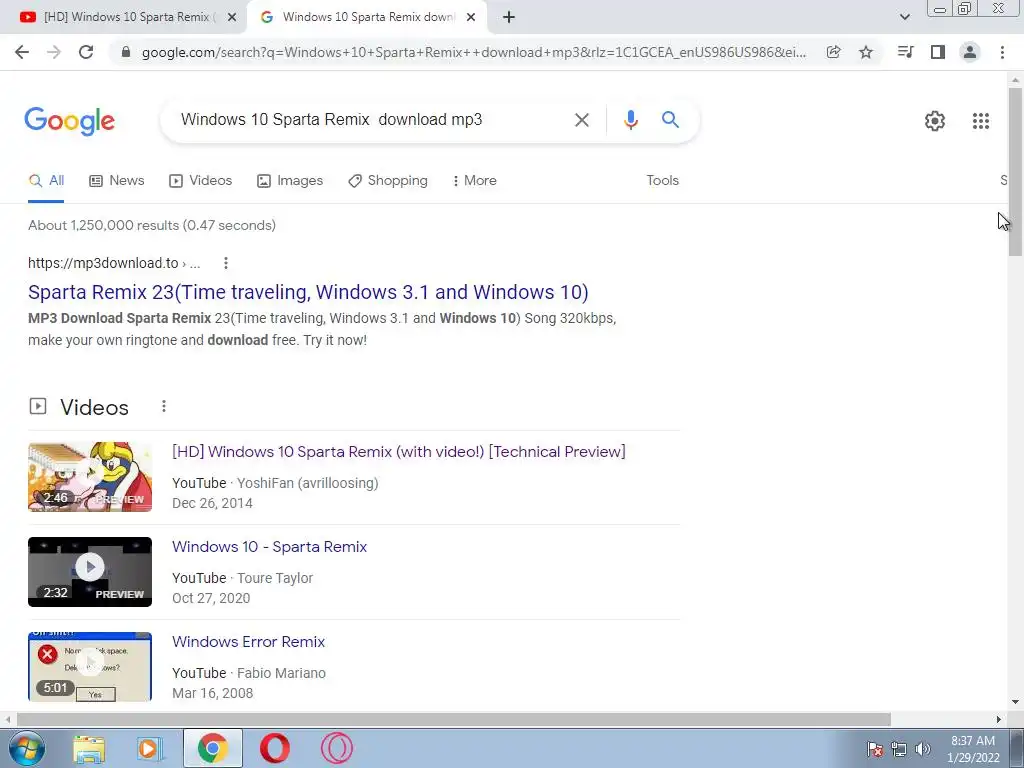The width and height of the screenshot is (1024, 768).
Task: Bookmark this page with the star
Action: point(866,52)
